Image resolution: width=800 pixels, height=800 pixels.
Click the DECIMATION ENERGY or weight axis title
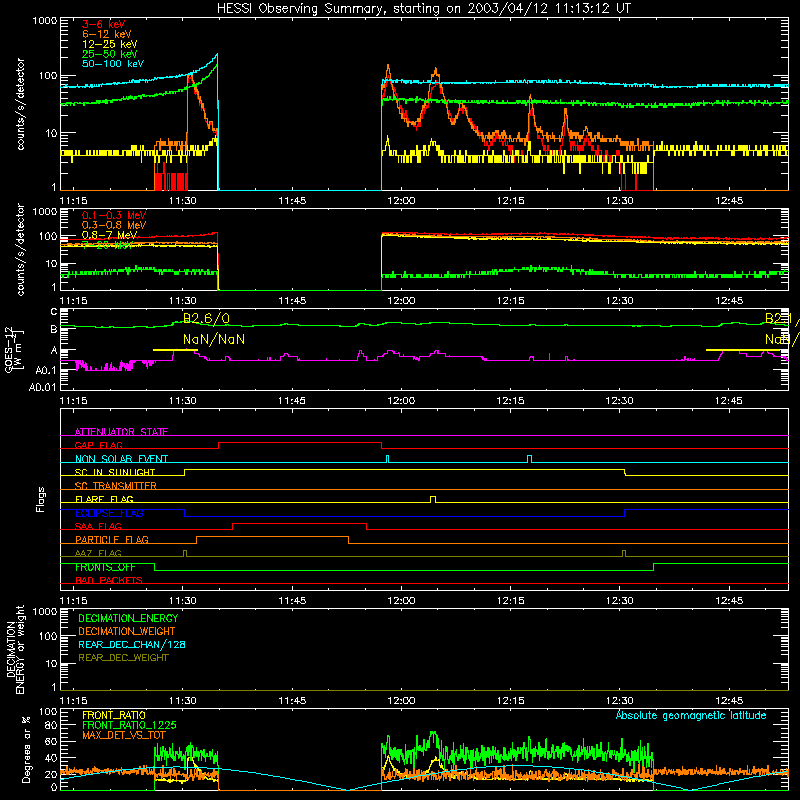pyautogui.click(x=14, y=649)
